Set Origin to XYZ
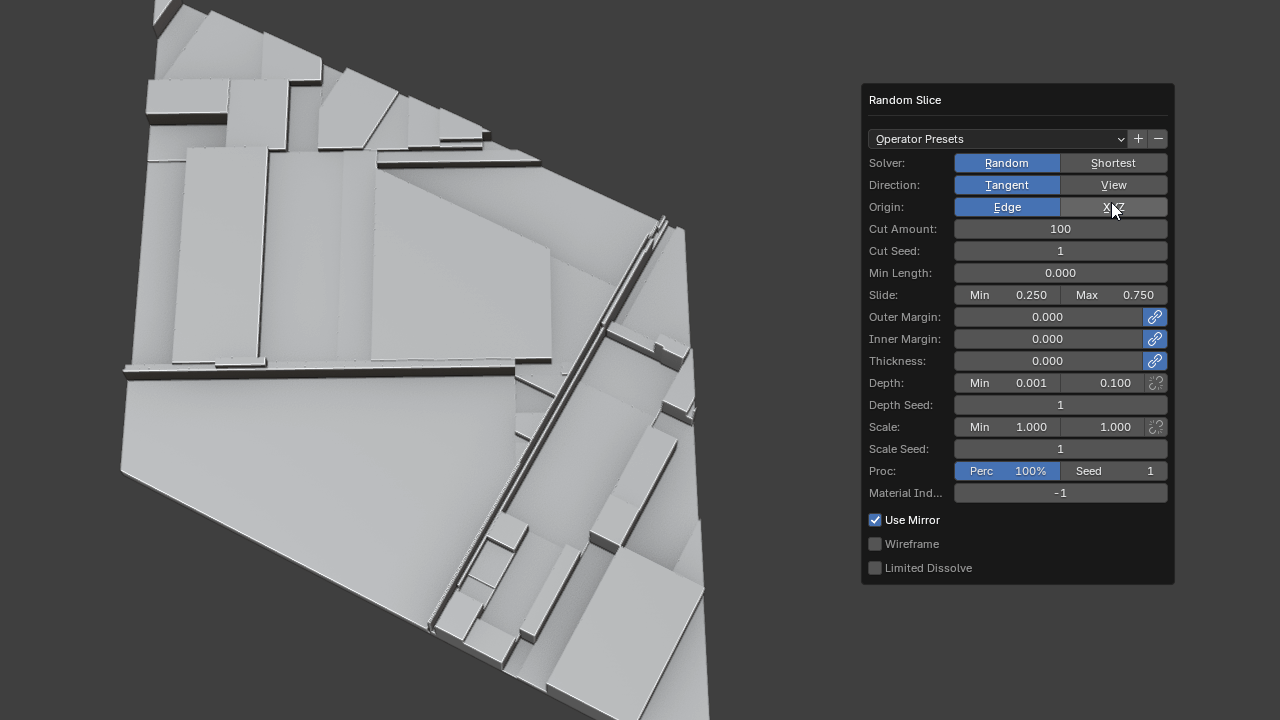The width and height of the screenshot is (1280, 720). coord(1113,207)
